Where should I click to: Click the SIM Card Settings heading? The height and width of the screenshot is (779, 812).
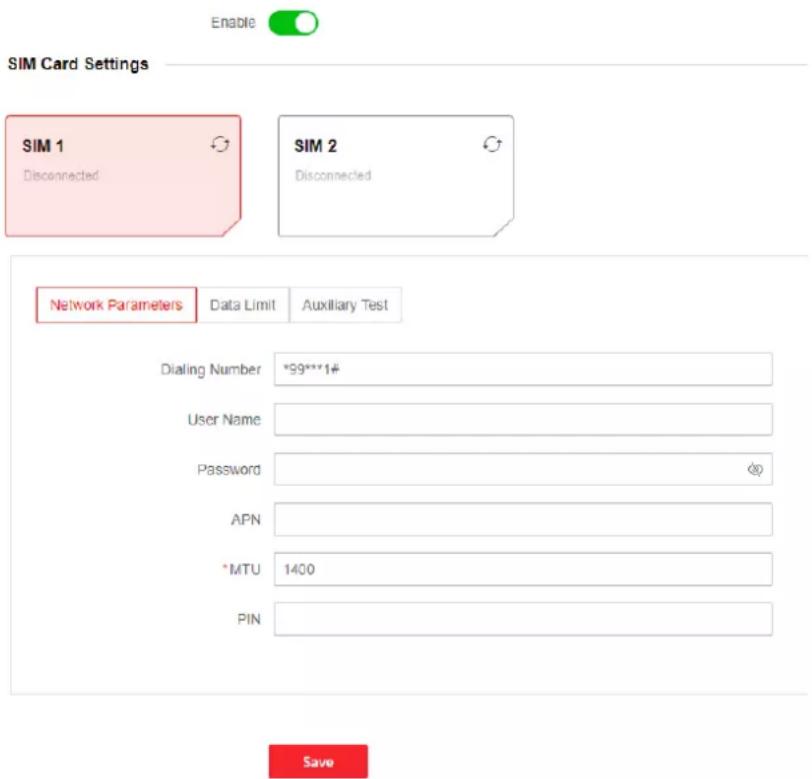[78, 64]
